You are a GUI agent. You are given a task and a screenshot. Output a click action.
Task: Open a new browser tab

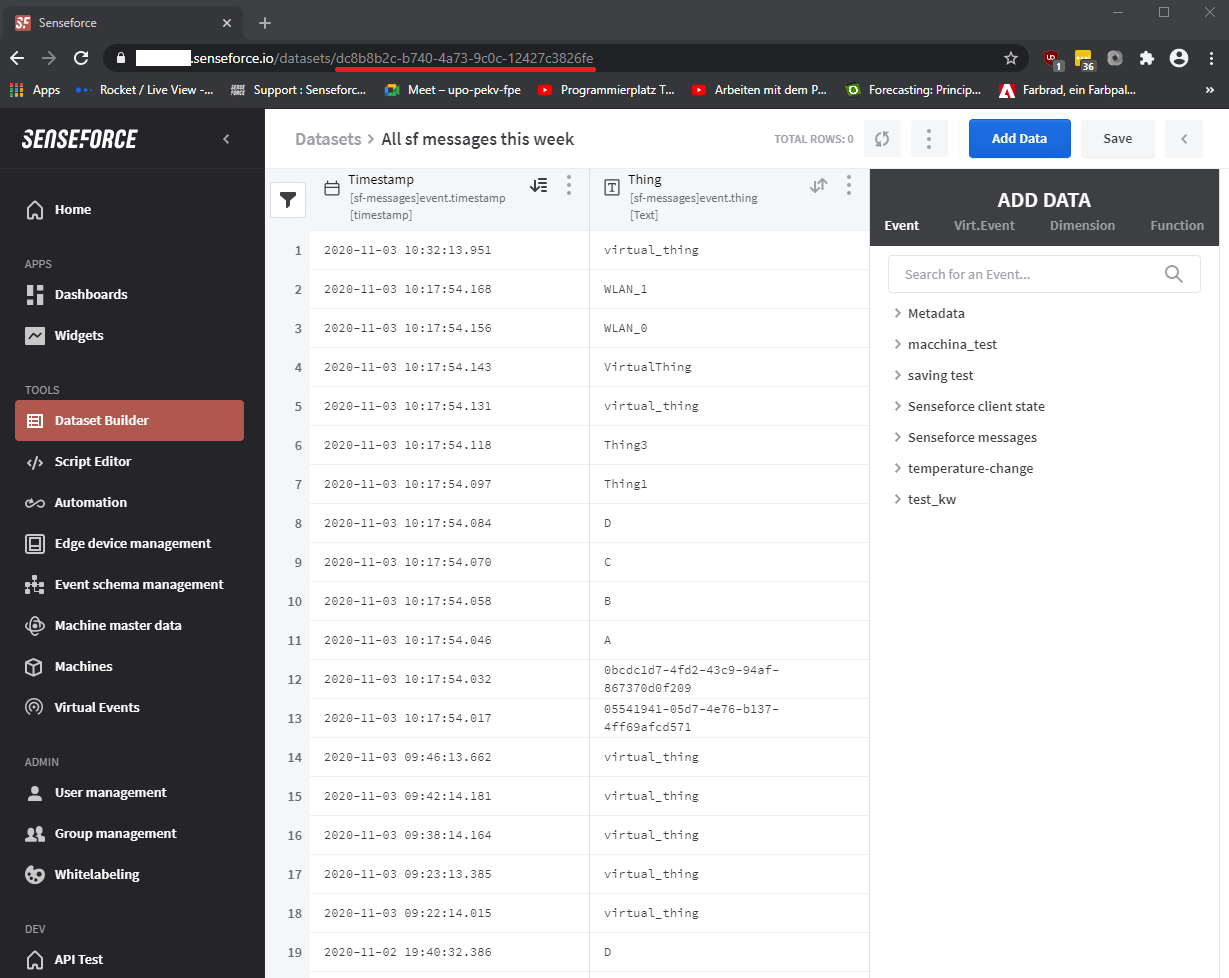tap(265, 22)
